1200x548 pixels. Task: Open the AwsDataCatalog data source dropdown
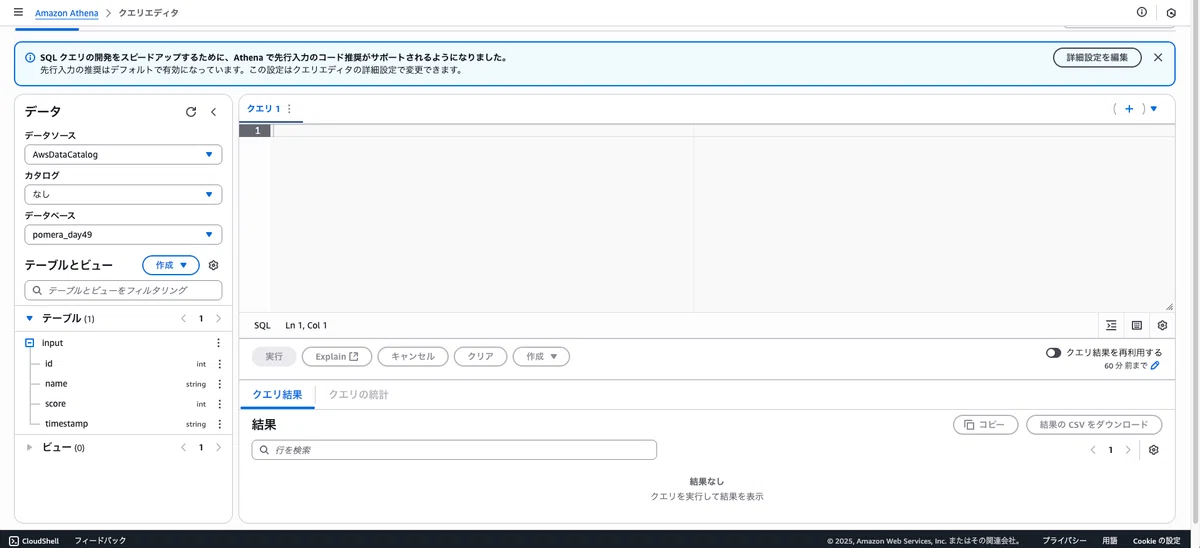coord(123,155)
